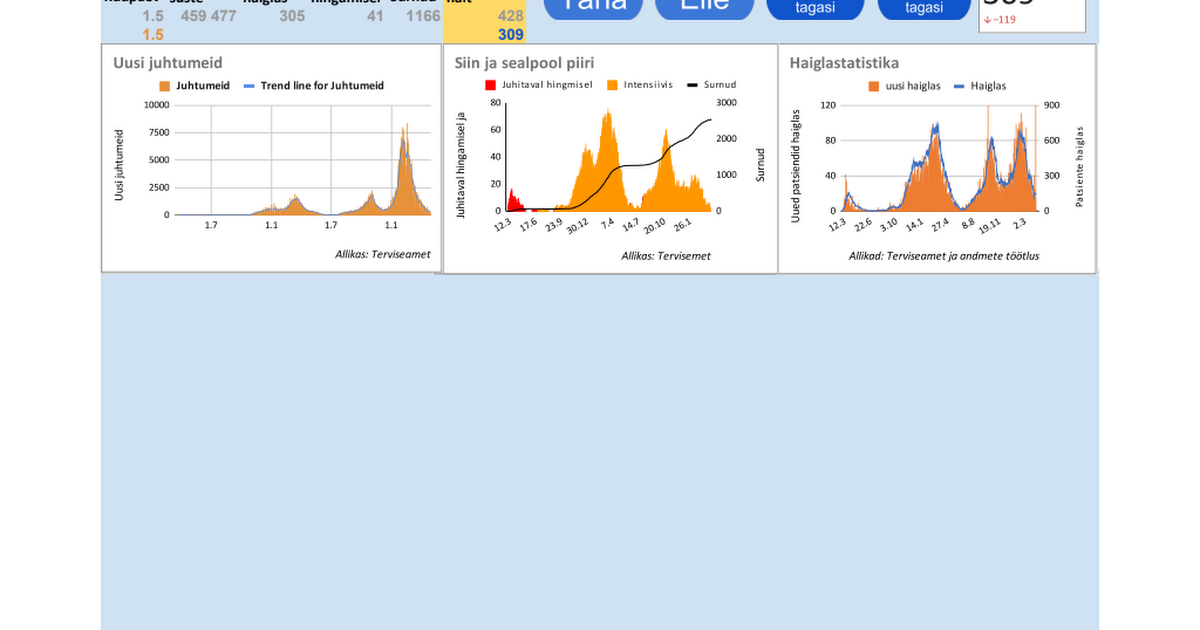Screen dimensions: 1200x630
Task: Click the "Uusi juhtumeid" vertical axis label
Action: 119,165
